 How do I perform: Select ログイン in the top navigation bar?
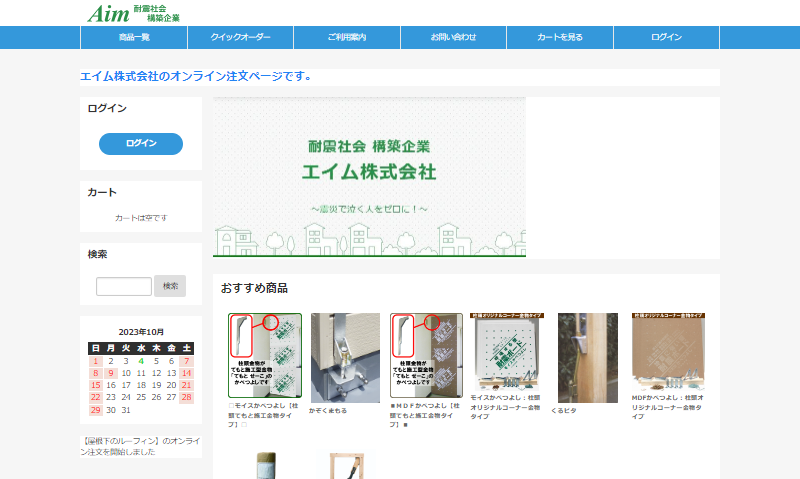coord(666,37)
